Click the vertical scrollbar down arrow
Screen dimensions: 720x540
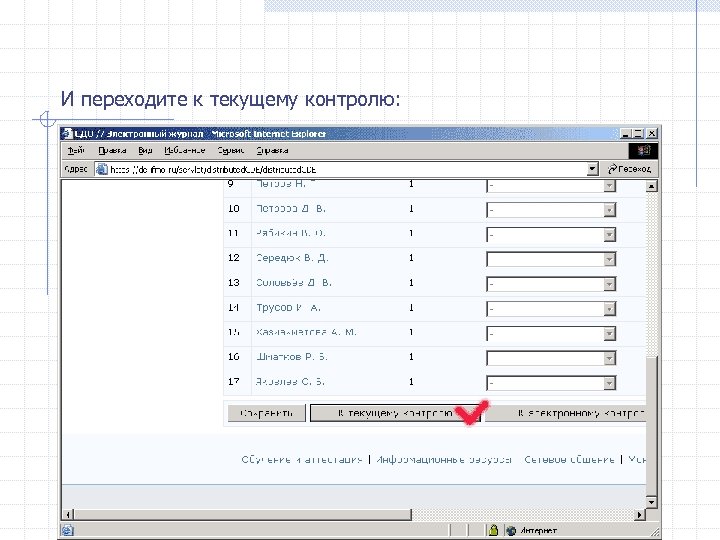point(652,502)
